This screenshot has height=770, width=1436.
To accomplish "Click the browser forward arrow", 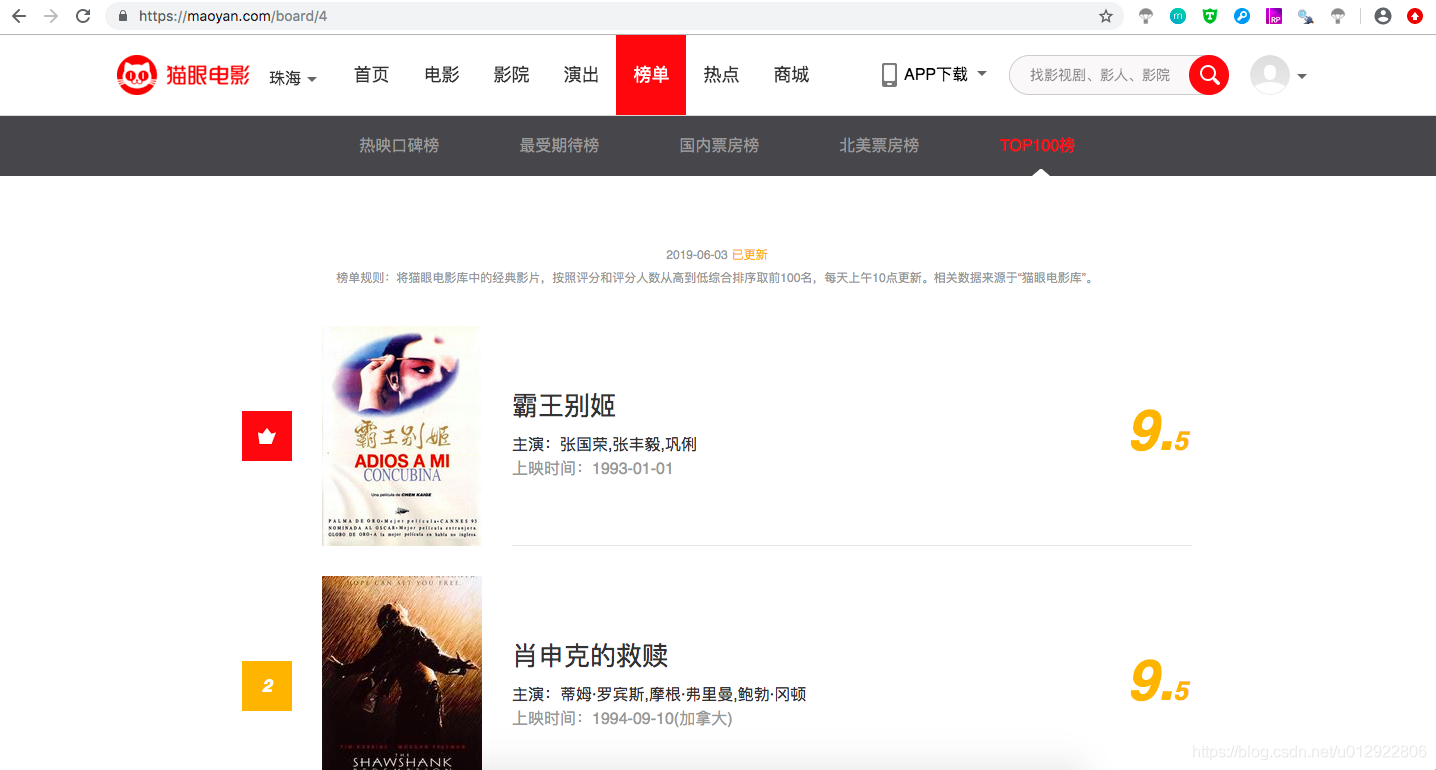I will point(51,16).
